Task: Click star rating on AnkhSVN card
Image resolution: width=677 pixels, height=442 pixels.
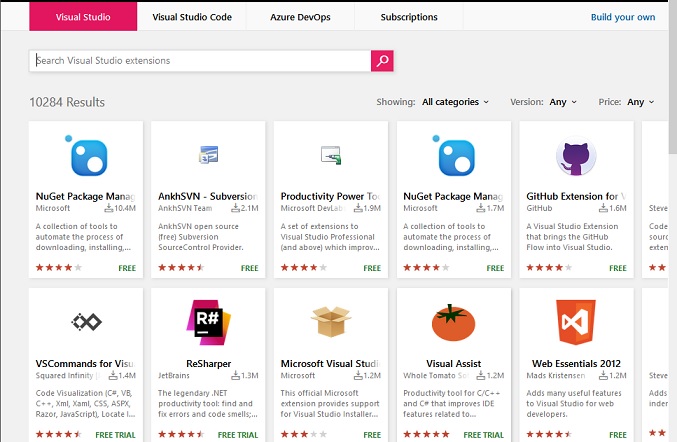Action: (x=181, y=268)
